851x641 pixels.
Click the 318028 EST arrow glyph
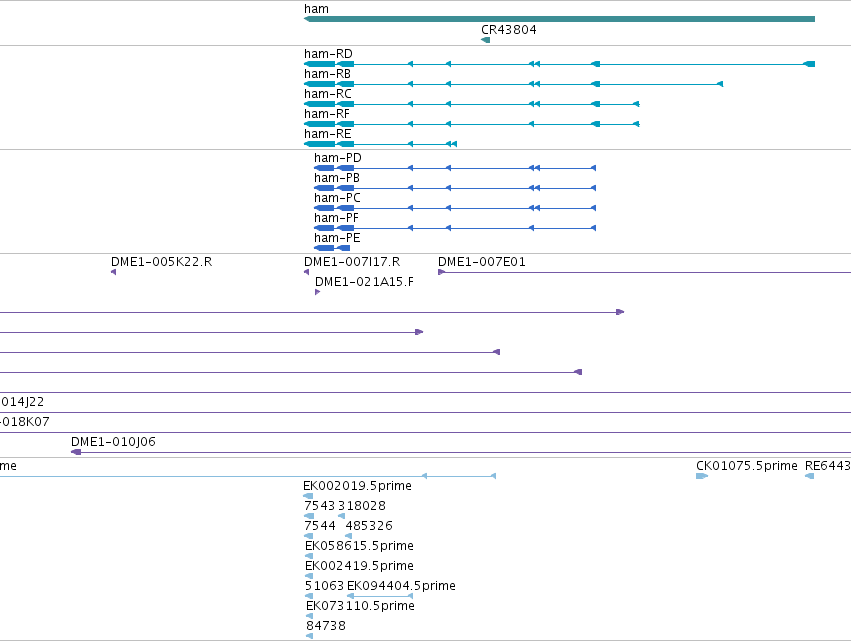(341, 516)
